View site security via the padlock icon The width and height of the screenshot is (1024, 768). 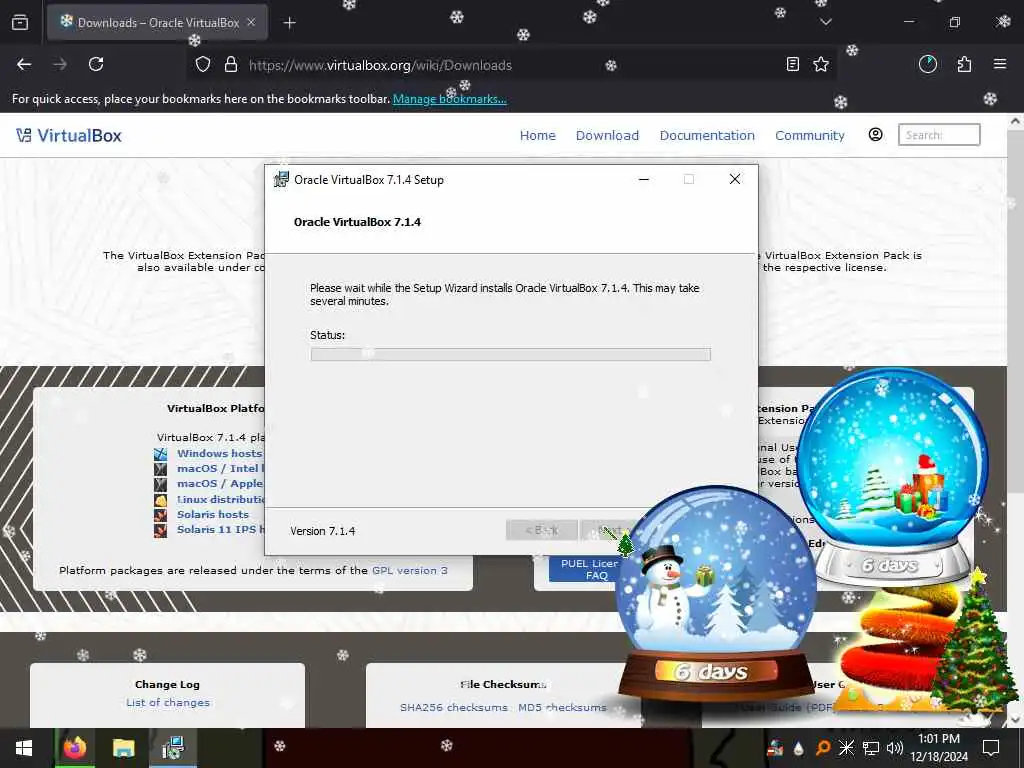click(231, 64)
